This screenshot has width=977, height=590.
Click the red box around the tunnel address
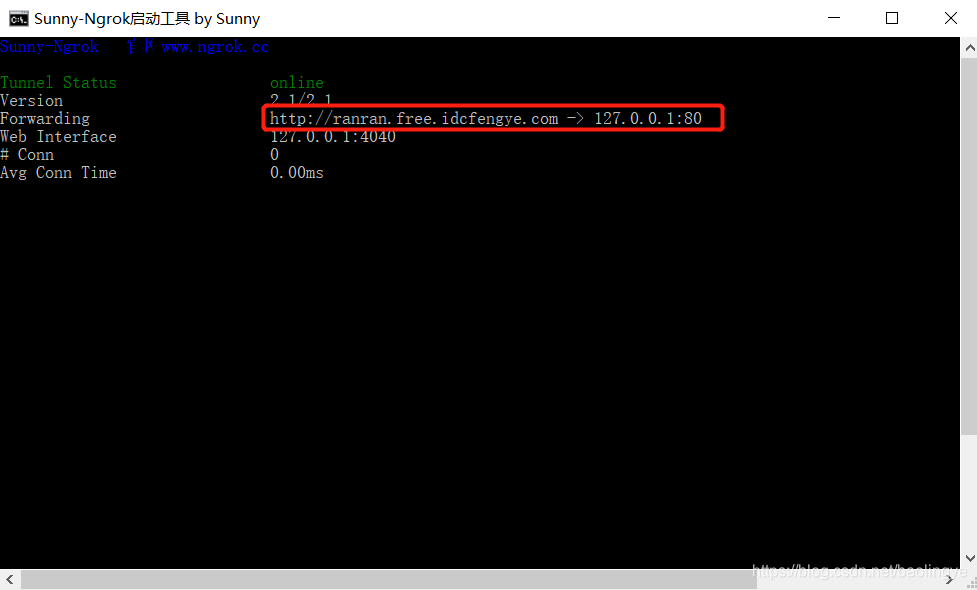493,106
